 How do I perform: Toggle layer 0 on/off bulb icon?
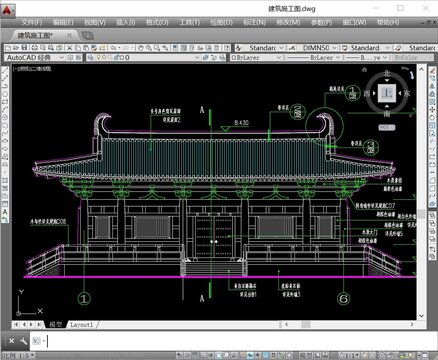[98, 57]
